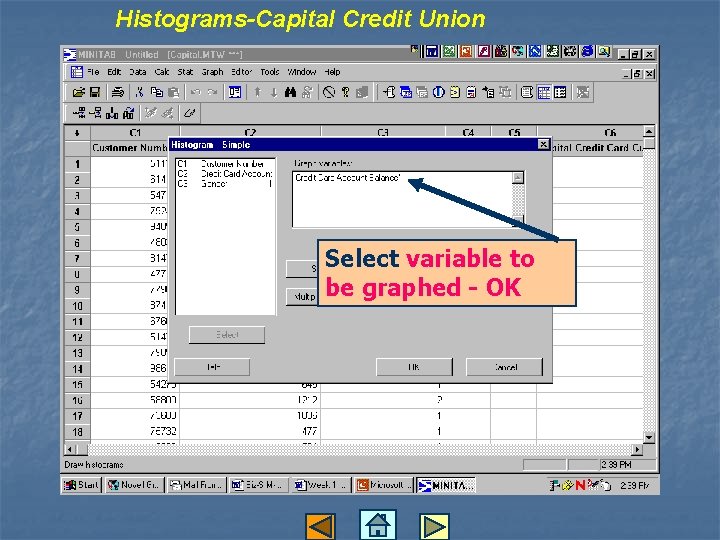
Task: Click the Multiple Graphs button in dialog
Action: [302, 297]
